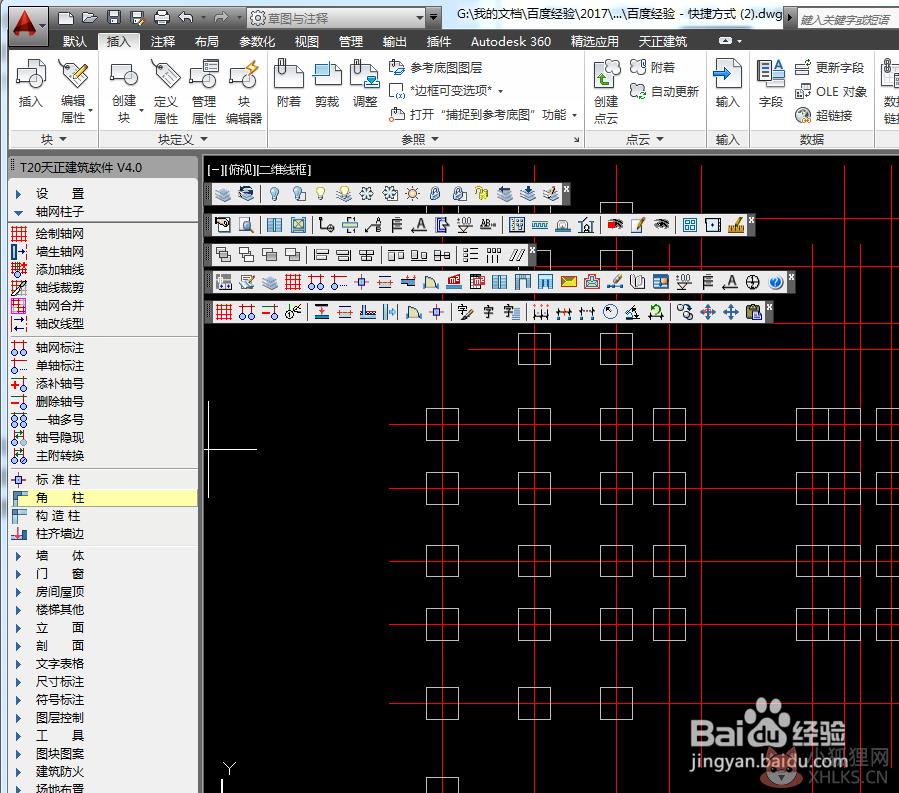Select the highlighted 角柱 command

pos(103,498)
